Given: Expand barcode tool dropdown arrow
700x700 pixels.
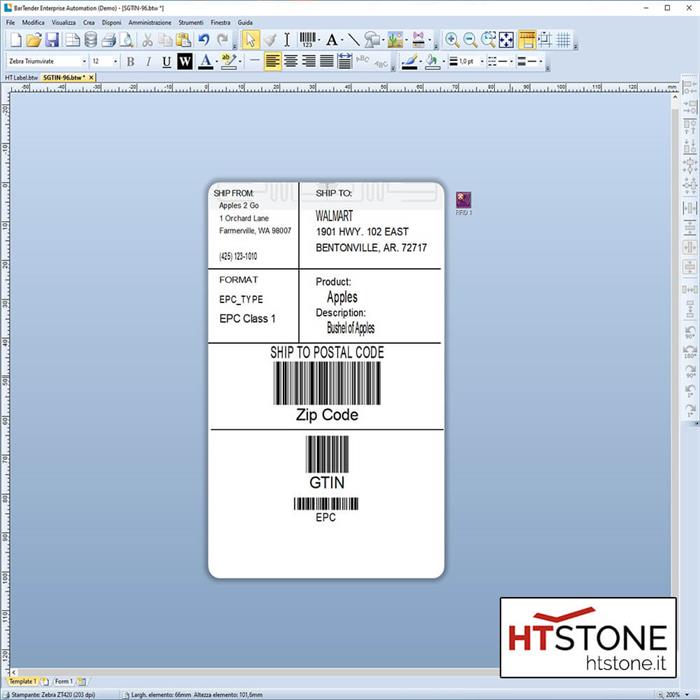Looking at the screenshot, I should point(319,40).
